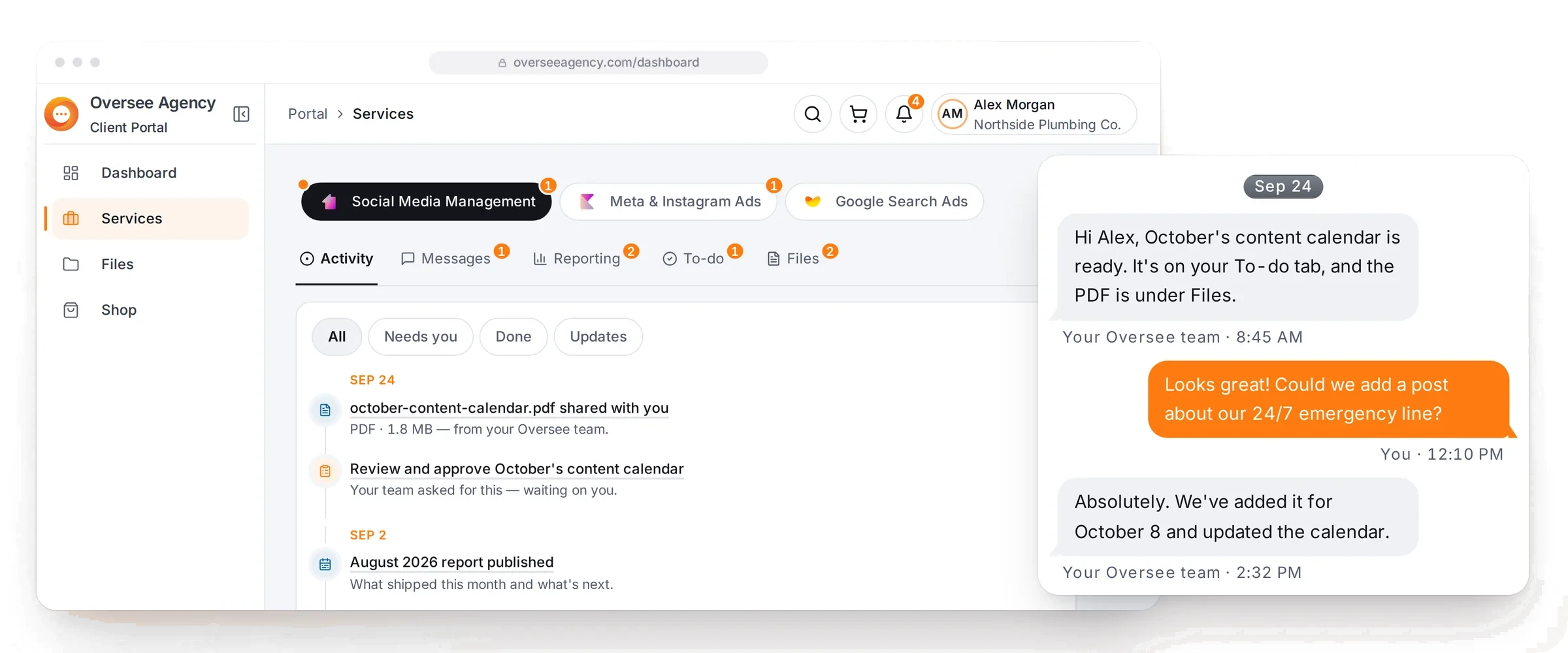This screenshot has width=1568, height=653.
Task: Click the clipboard icon beside Review and approve
Action: (325, 471)
